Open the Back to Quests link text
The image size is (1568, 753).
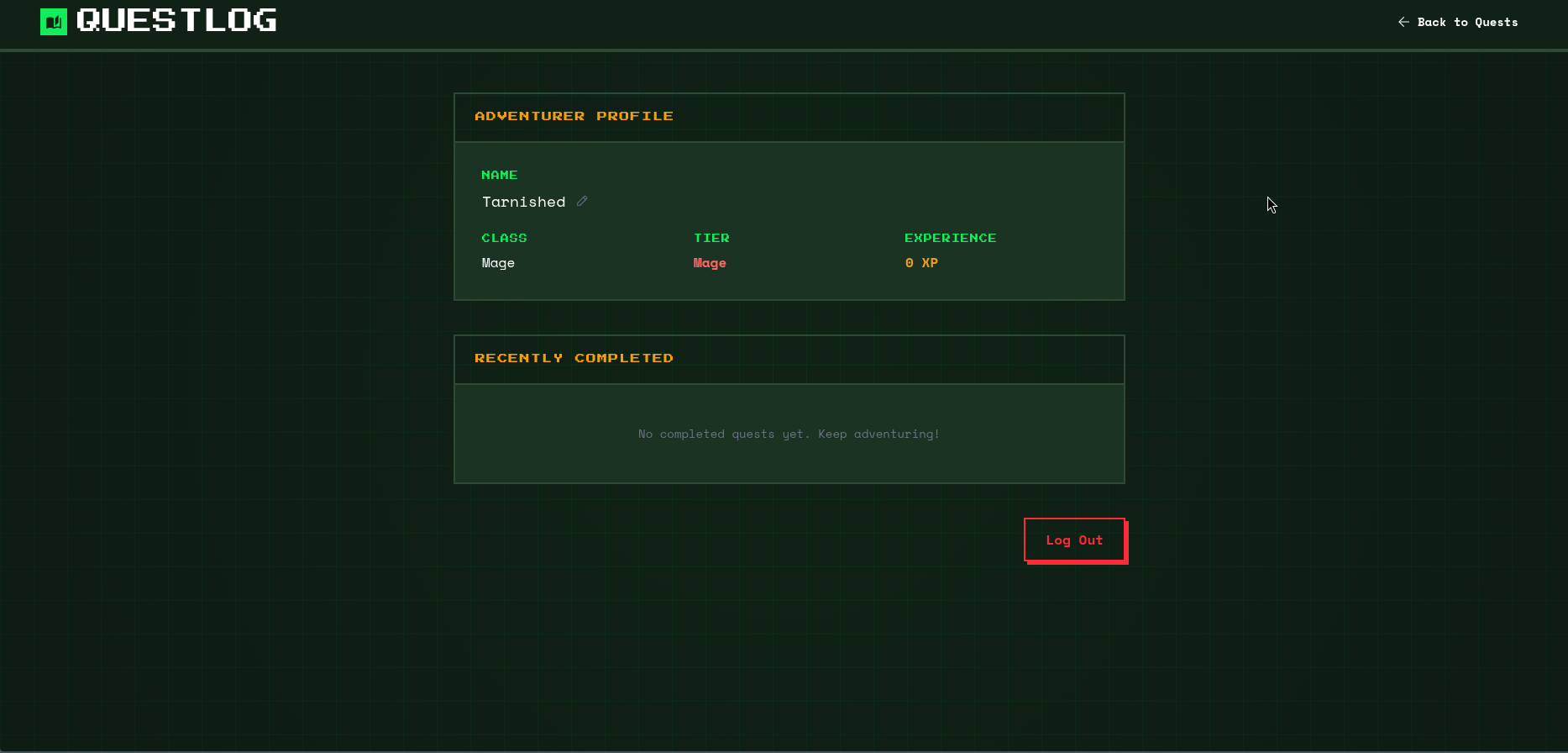pyautogui.click(x=1467, y=22)
